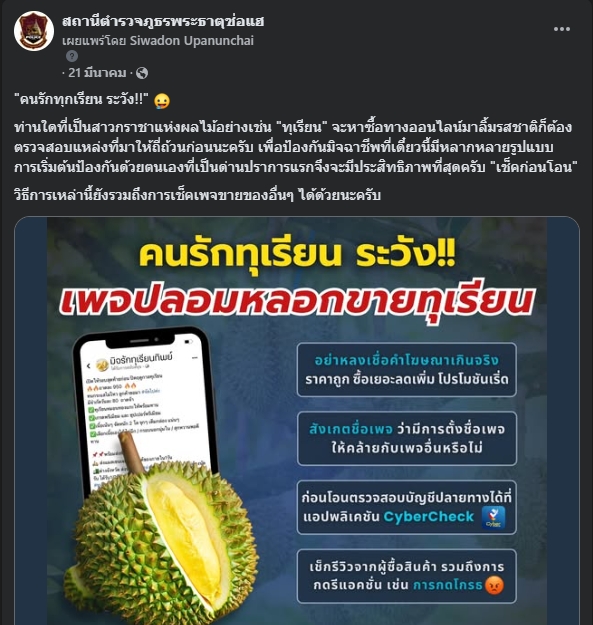Click the durian page avatar on the phone screen
This screenshot has height=625, width=593.
[x=102, y=364]
